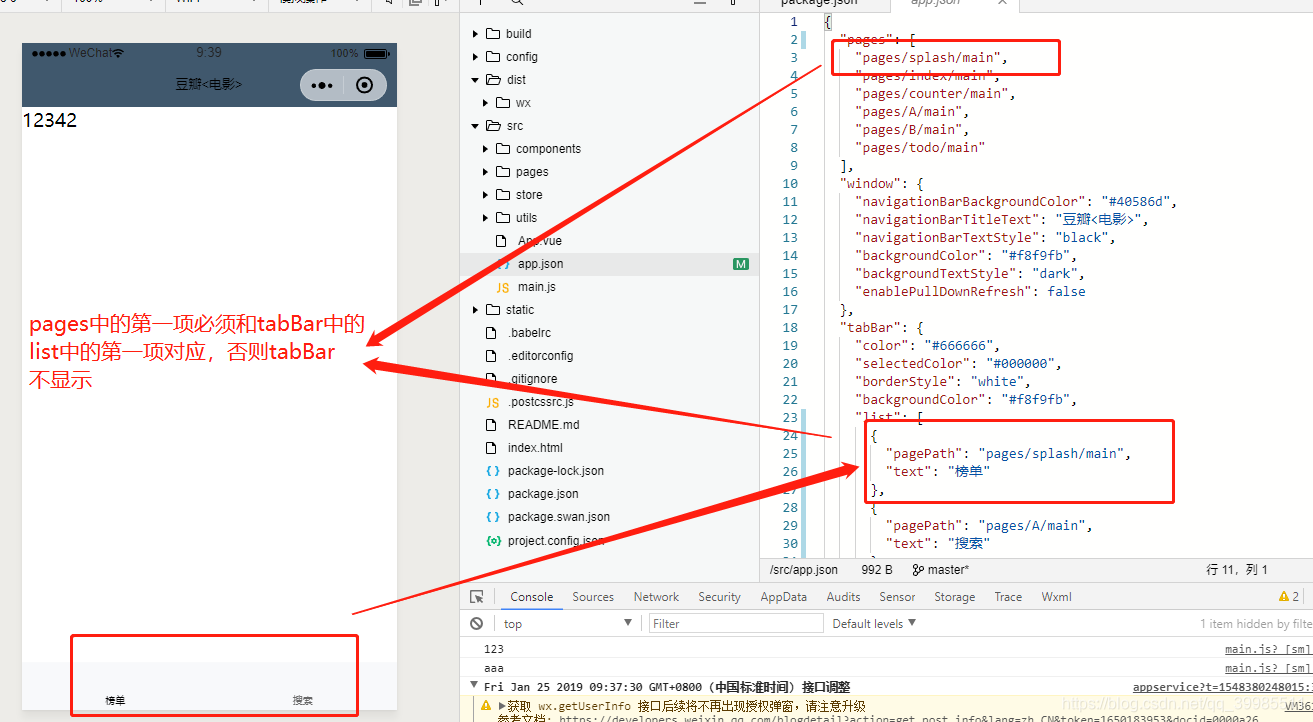Image resolution: width=1313 pixels, height=722 pixels.
Task: Open the Default levels dropdown
Action: tap(874, 623)
